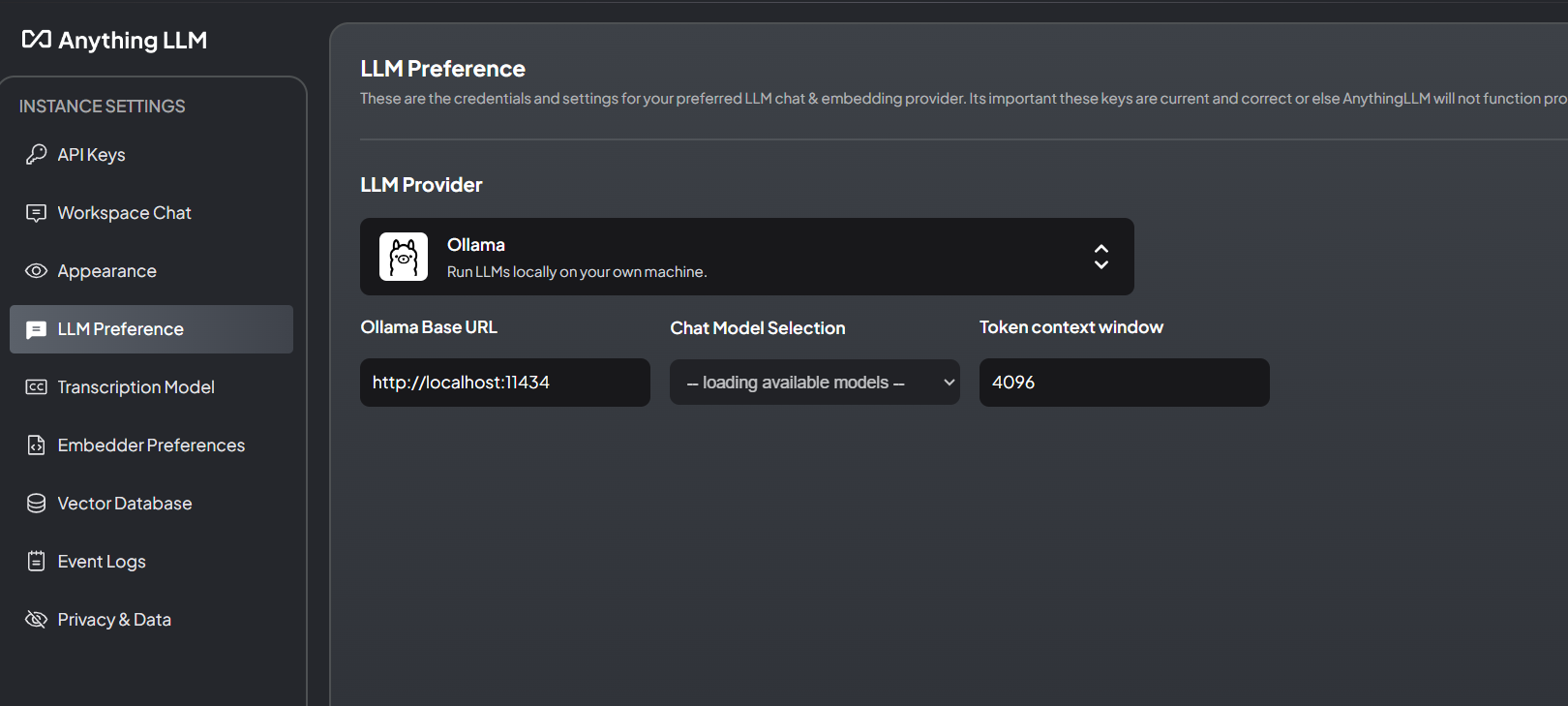Click the crossed-eye icon for Privacy & Data
This screenshot has height=706, width=1568.
pyautogui.click(x=36, y=620)
